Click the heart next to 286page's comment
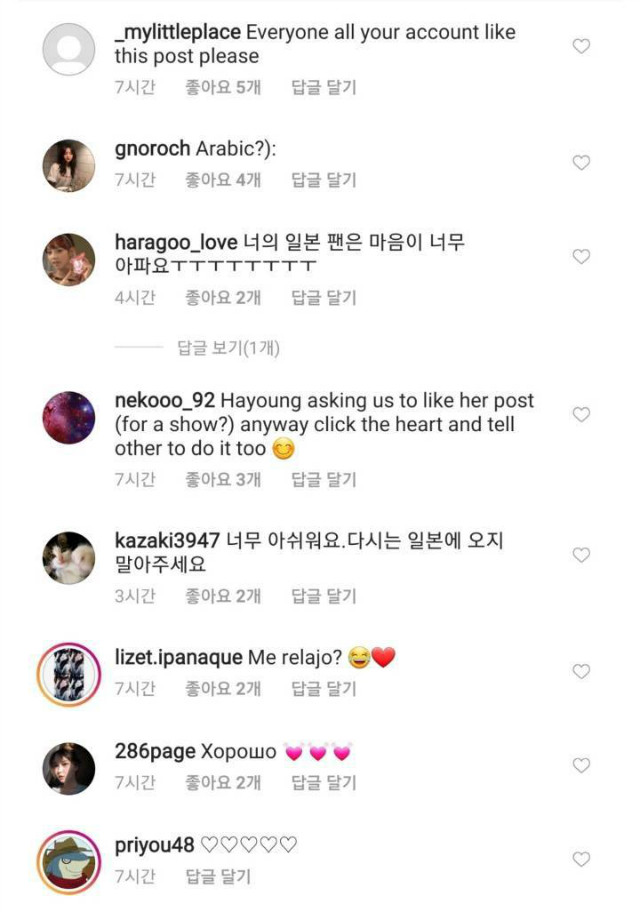The height and width of the screenshot is (912, 640). 581,765
